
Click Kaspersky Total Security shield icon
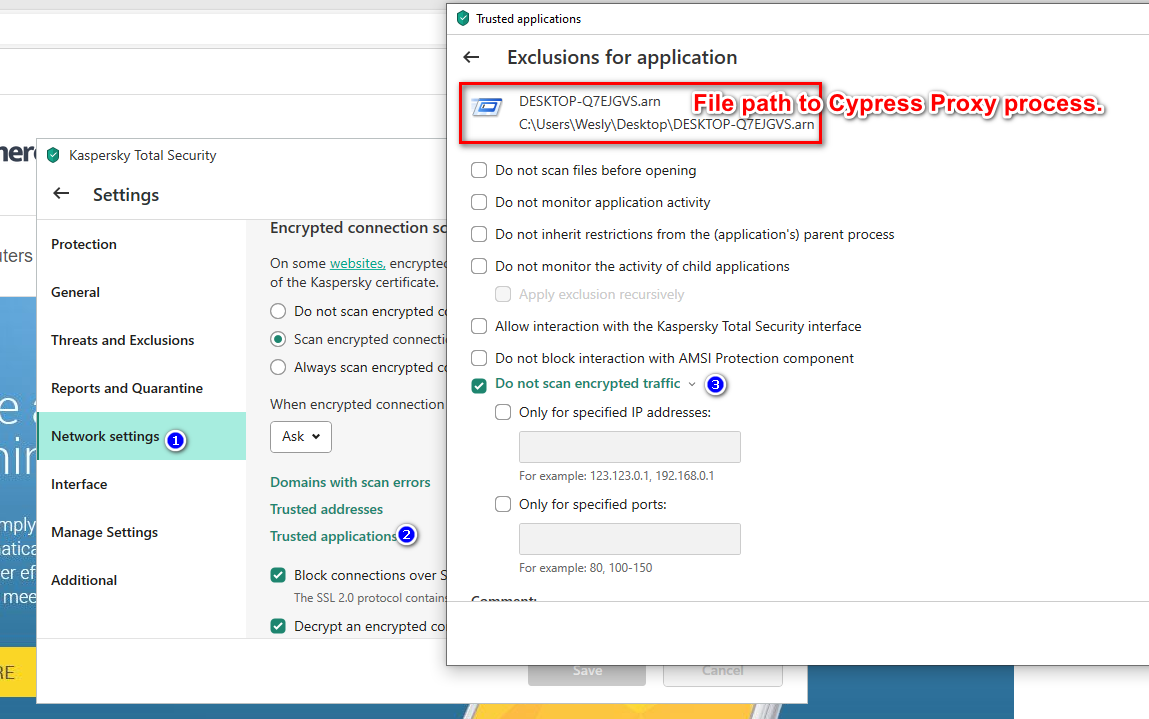53,155
